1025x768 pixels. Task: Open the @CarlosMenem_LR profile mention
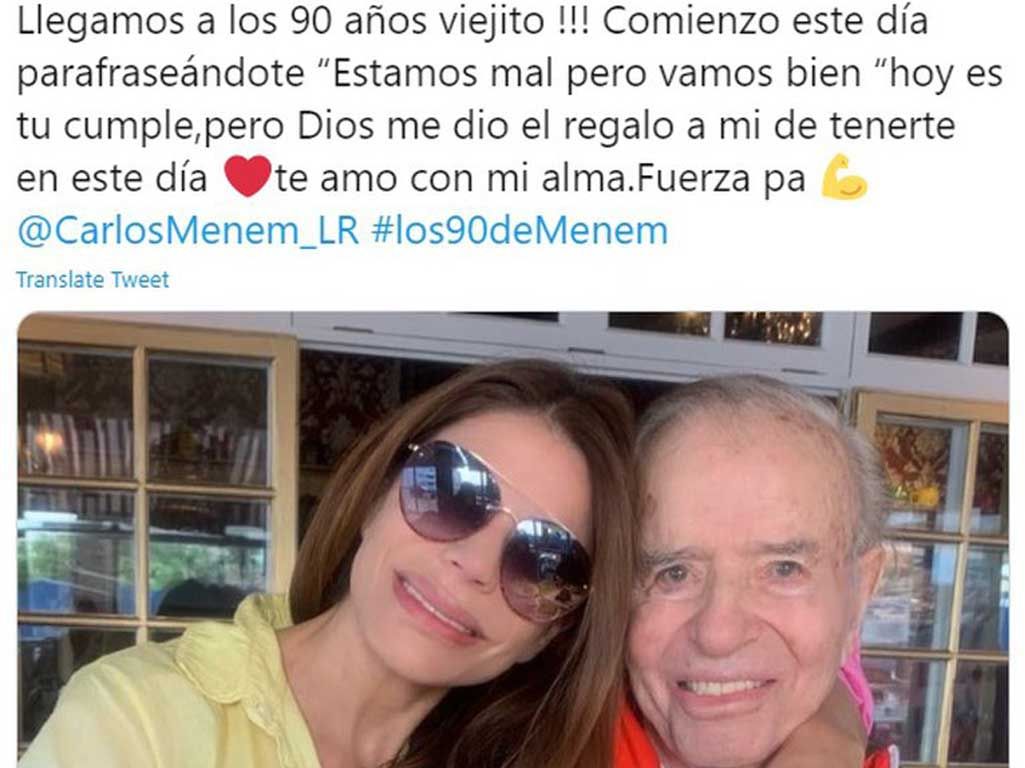(x=188, y=230)
